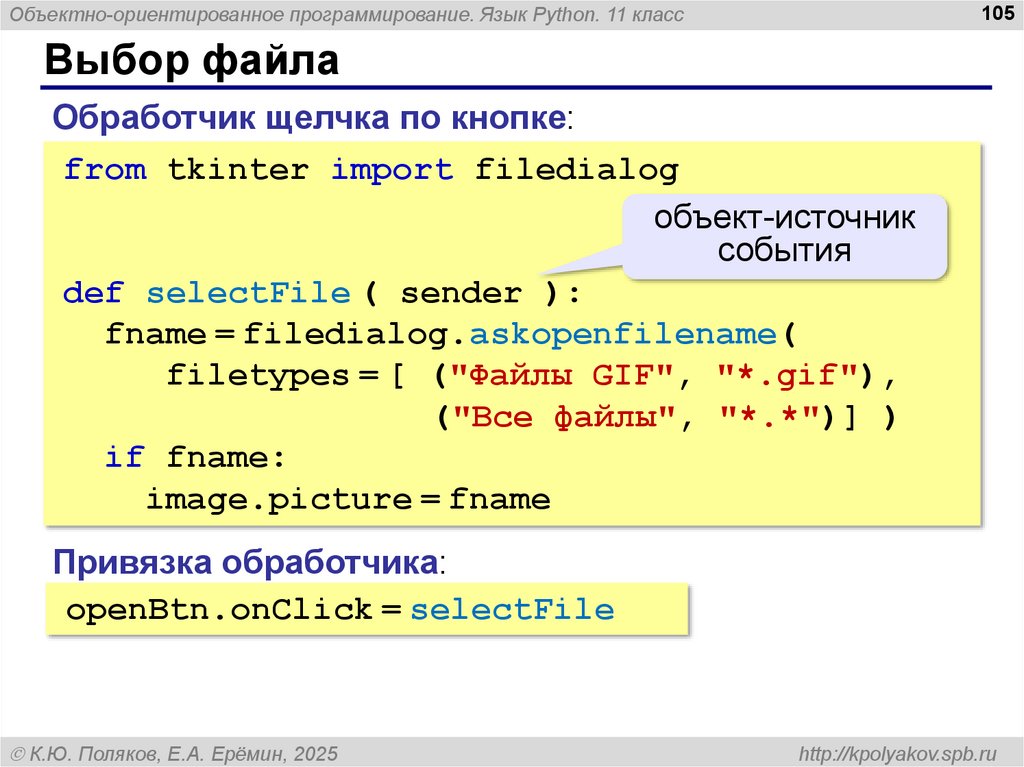Click the heading "Обработчик щелчка по кнопке"
This screenshot has width=1024, height=767.
point(311,117)
